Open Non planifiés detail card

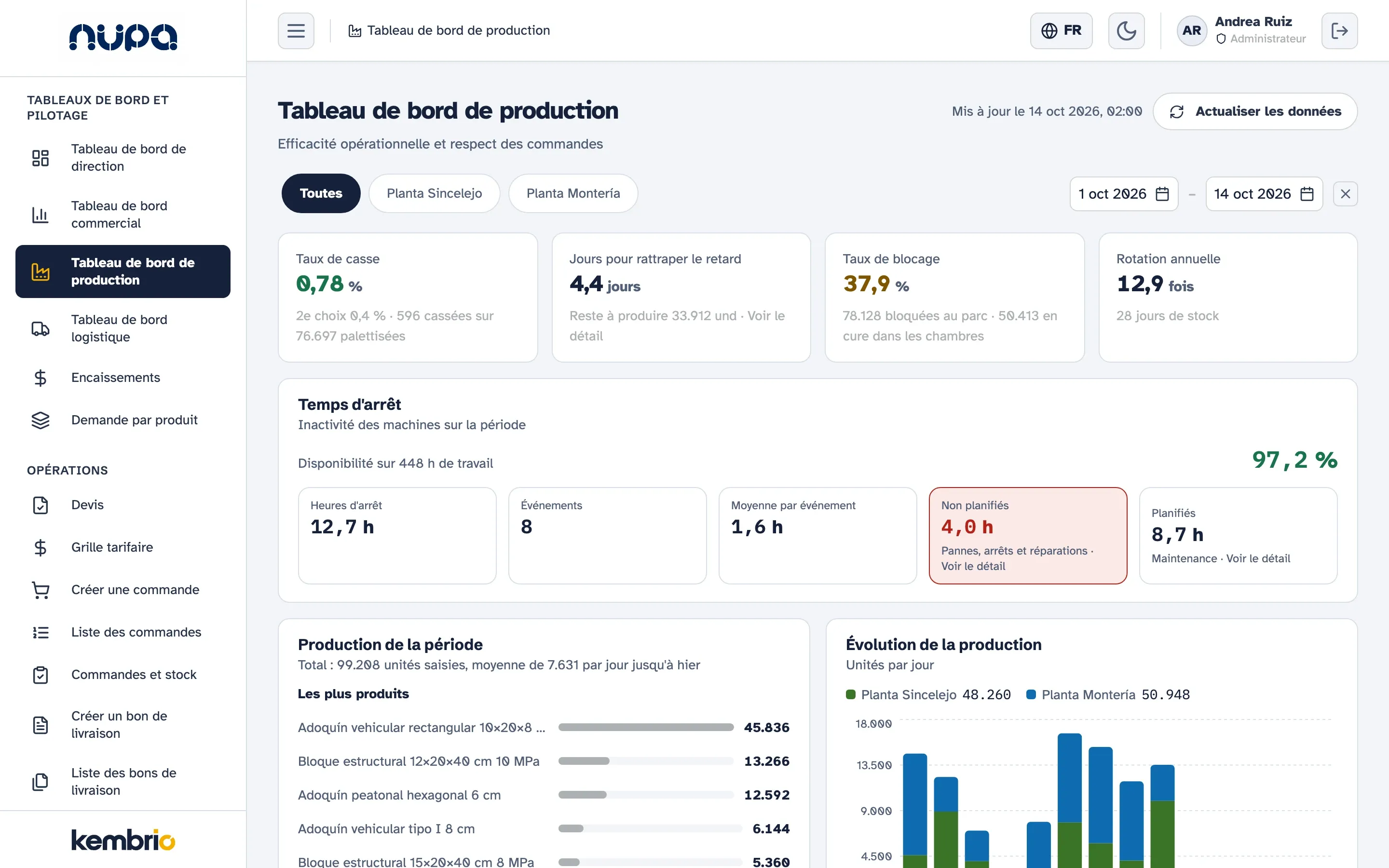point(1028,536)
